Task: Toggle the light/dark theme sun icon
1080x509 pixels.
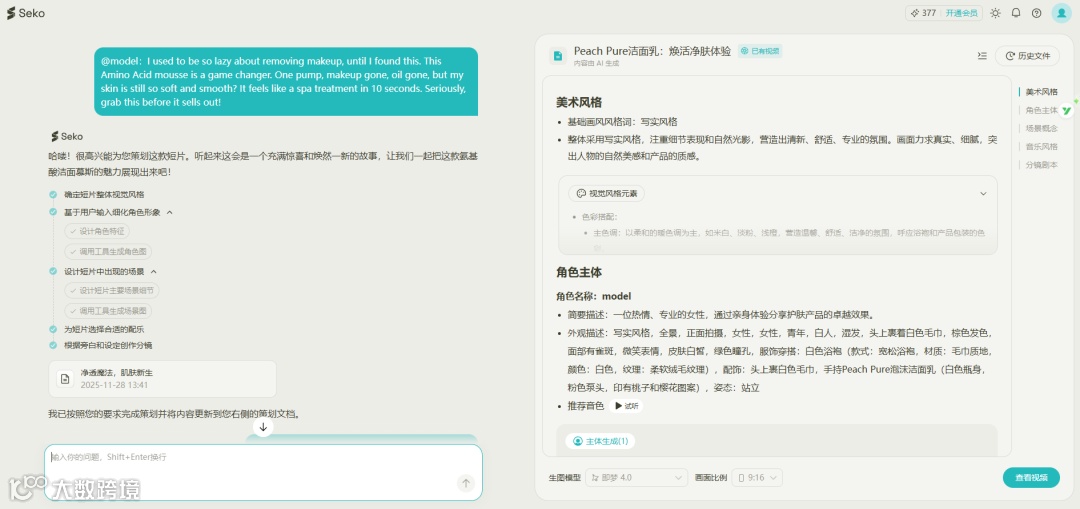Action: 995,13
